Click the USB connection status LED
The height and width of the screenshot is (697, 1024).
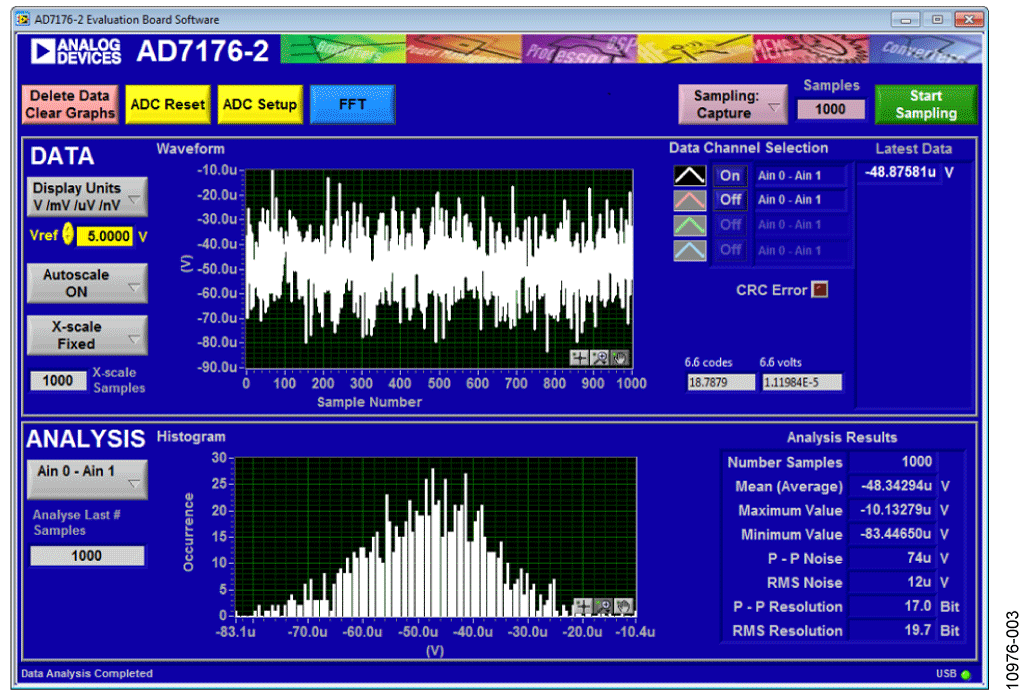966,674
